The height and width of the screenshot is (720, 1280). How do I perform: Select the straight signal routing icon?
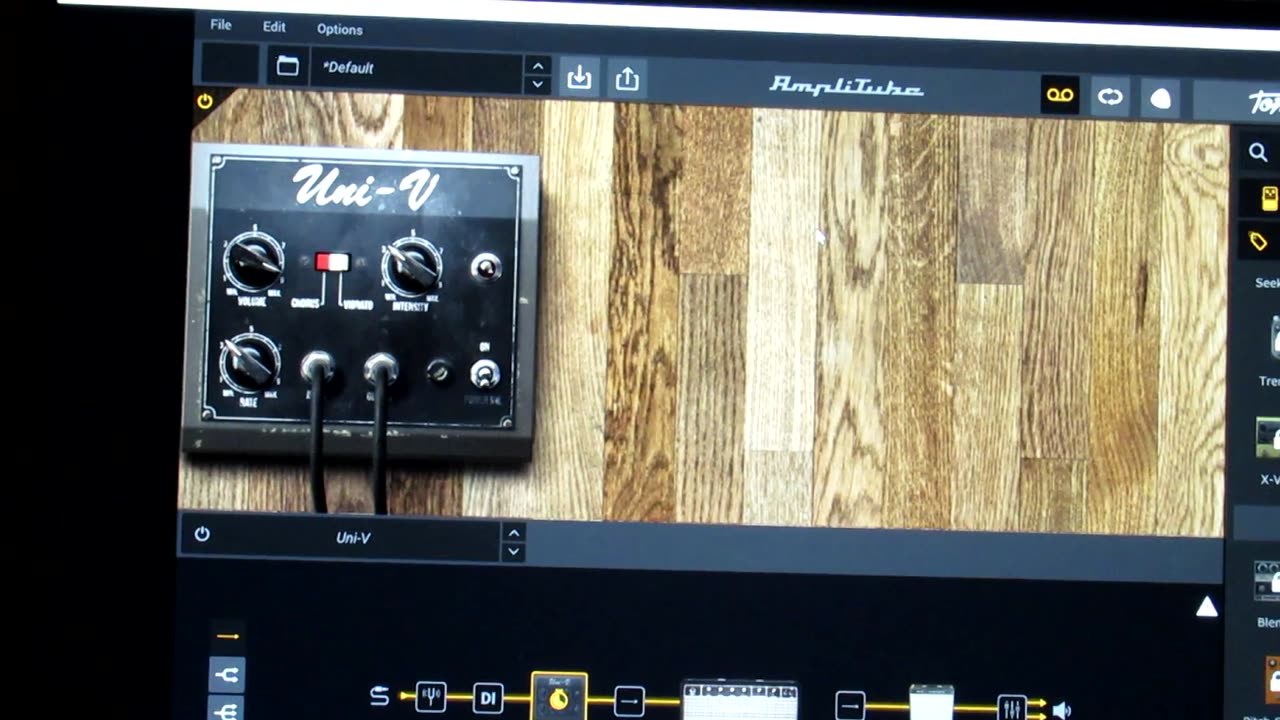pos(228,636)
